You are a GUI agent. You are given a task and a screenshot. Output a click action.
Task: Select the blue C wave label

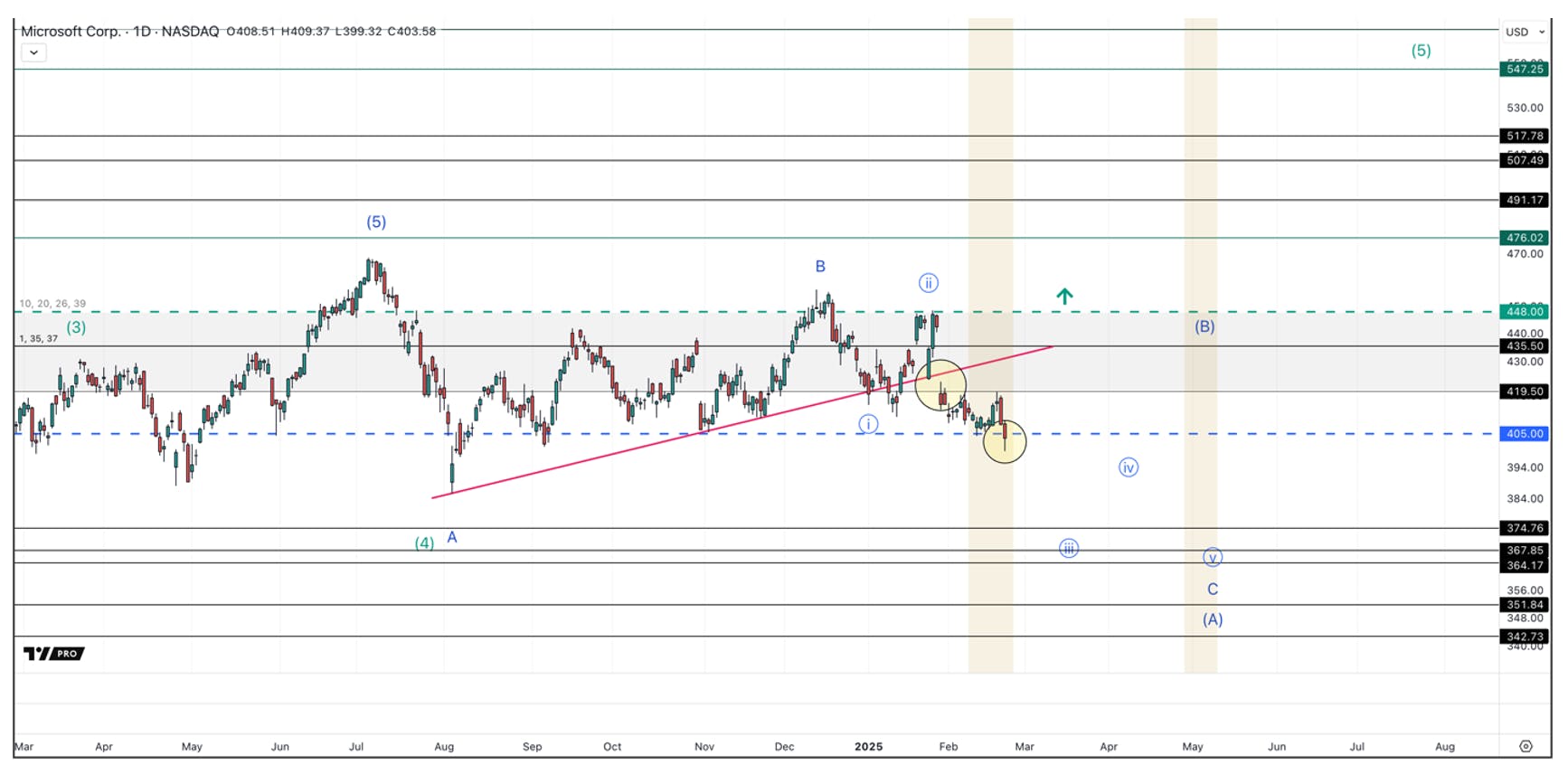(x=1213, y=589)
